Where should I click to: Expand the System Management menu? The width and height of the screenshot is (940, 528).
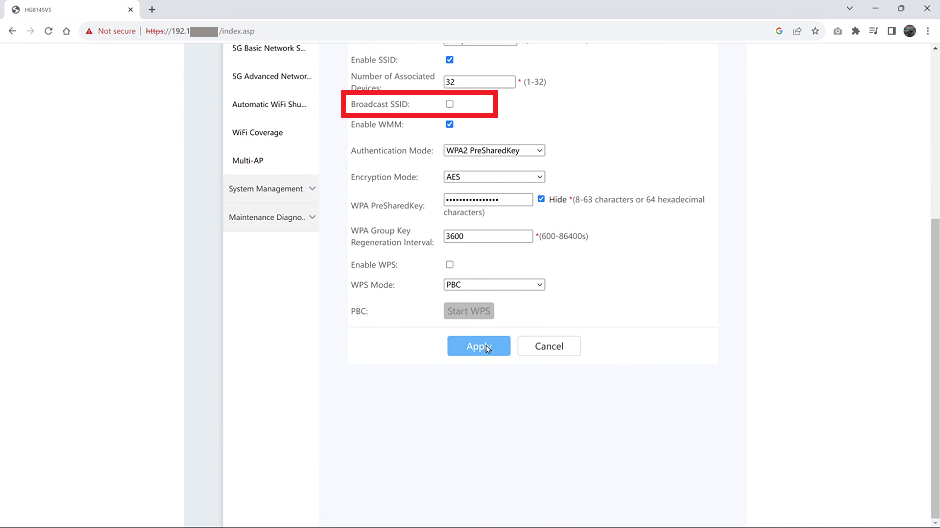(x=271, y=189)
